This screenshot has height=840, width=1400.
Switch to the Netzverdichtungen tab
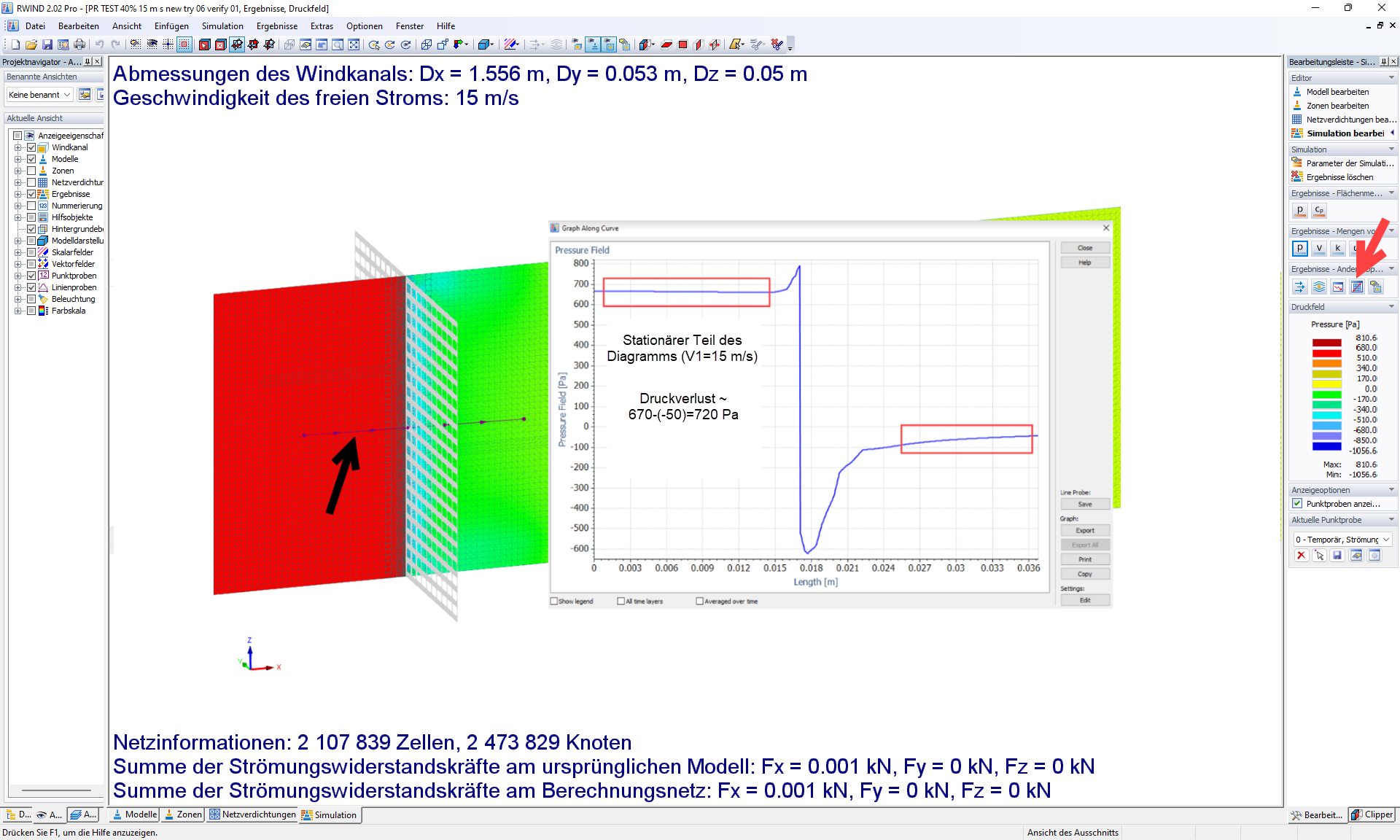click(x=252, y=814)
